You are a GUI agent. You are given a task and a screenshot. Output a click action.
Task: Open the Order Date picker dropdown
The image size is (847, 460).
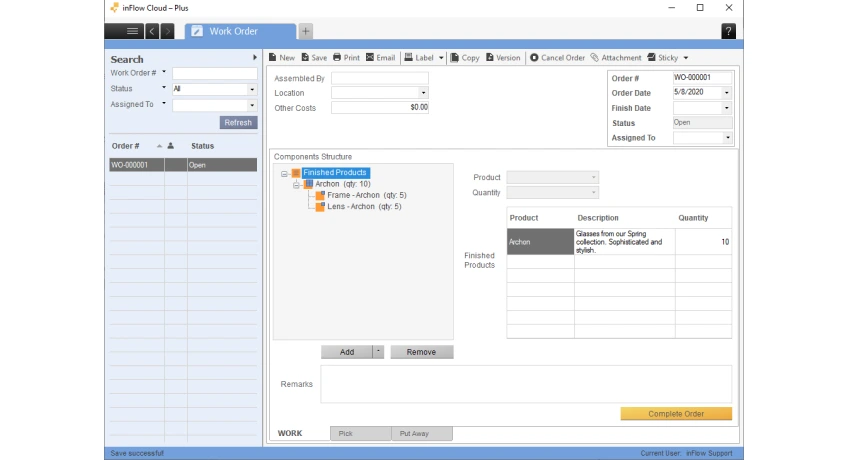[727, 93]
